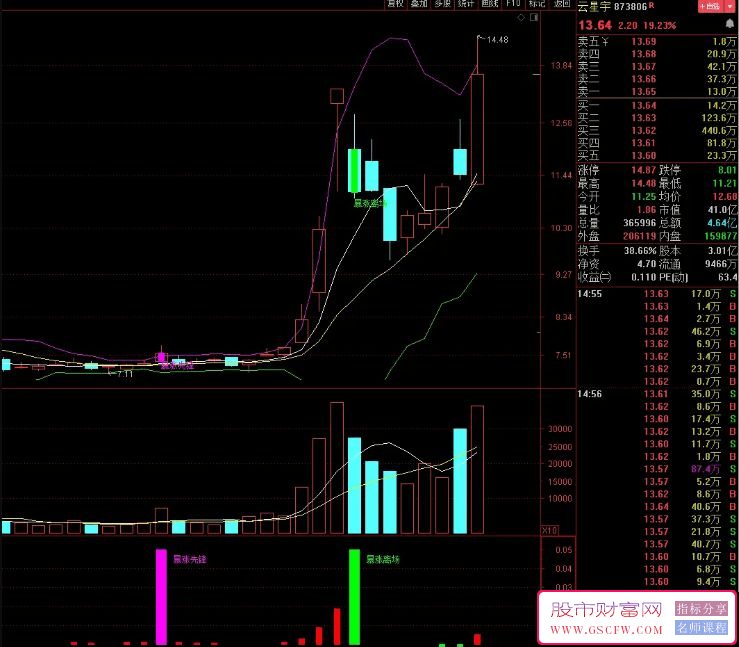Click the green 暴涨离场 label on candlestick chart
The height and width of the screenshot is (647, 739).
tap(370, 204)
